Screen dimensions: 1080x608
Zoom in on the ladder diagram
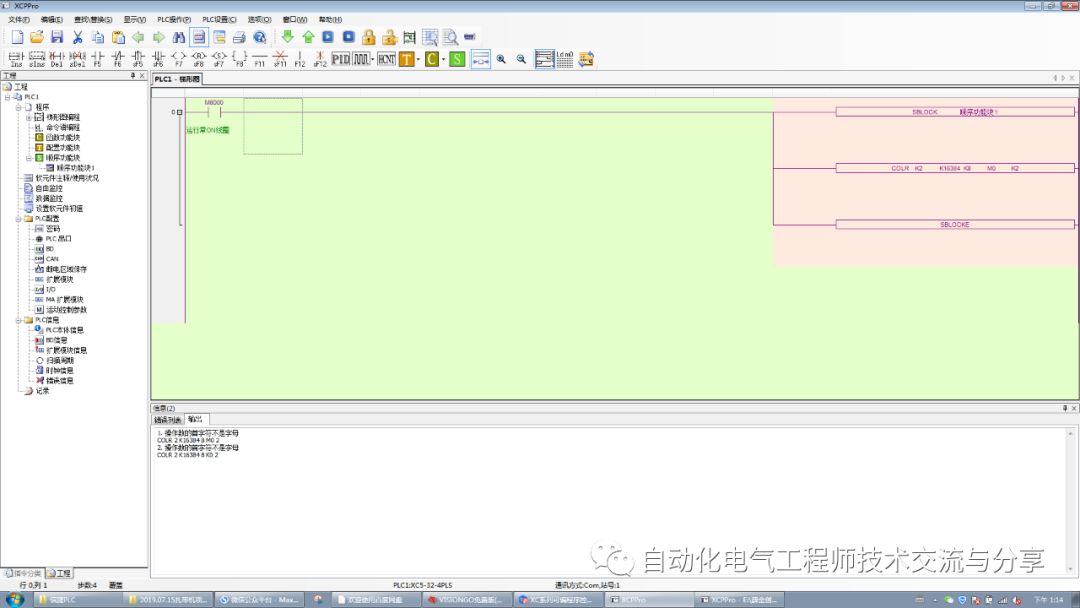click(501, 58)
